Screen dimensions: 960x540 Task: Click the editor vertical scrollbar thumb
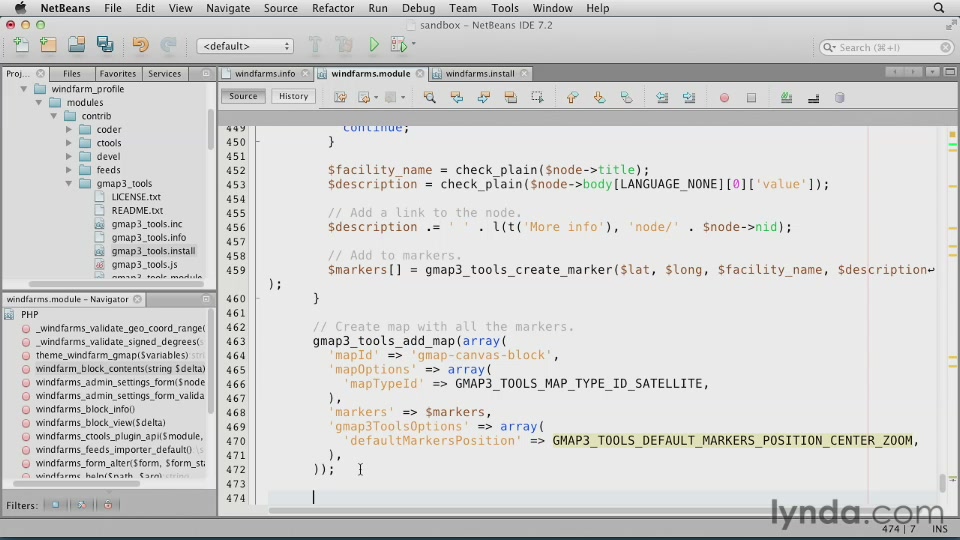(943, 483)
